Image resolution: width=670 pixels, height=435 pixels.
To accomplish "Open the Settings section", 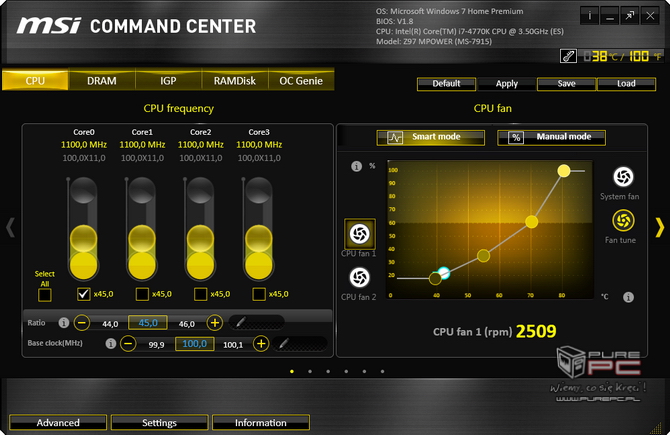I will tap(159, 423).
